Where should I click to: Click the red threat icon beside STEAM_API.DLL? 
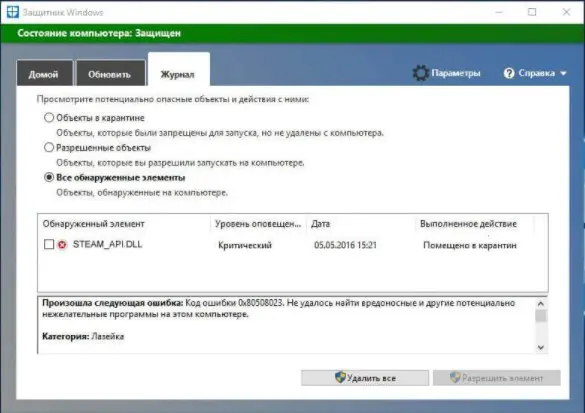pyautogui.click(x=62, y=245)
